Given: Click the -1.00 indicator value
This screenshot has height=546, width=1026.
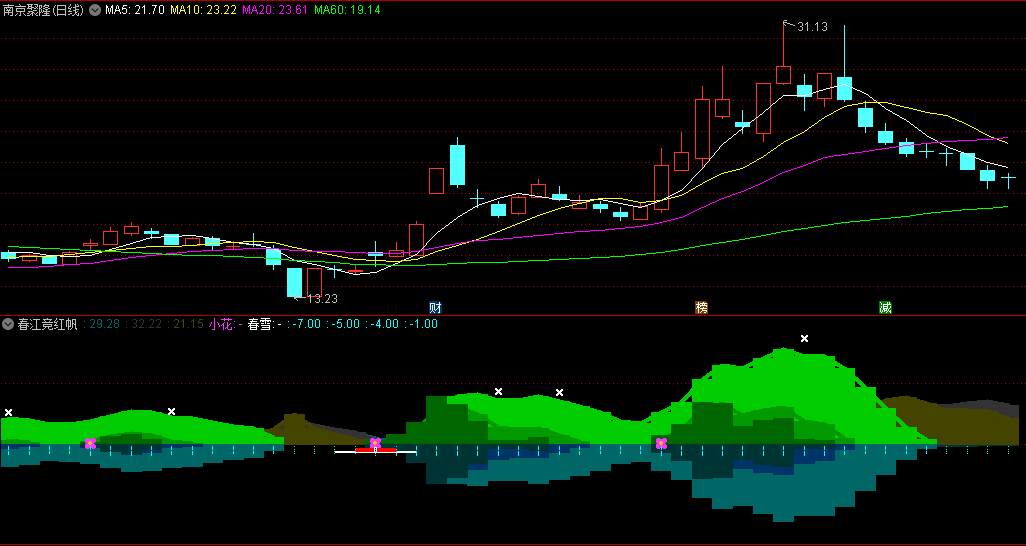Looking at the screenshot, I should [423, 323].
